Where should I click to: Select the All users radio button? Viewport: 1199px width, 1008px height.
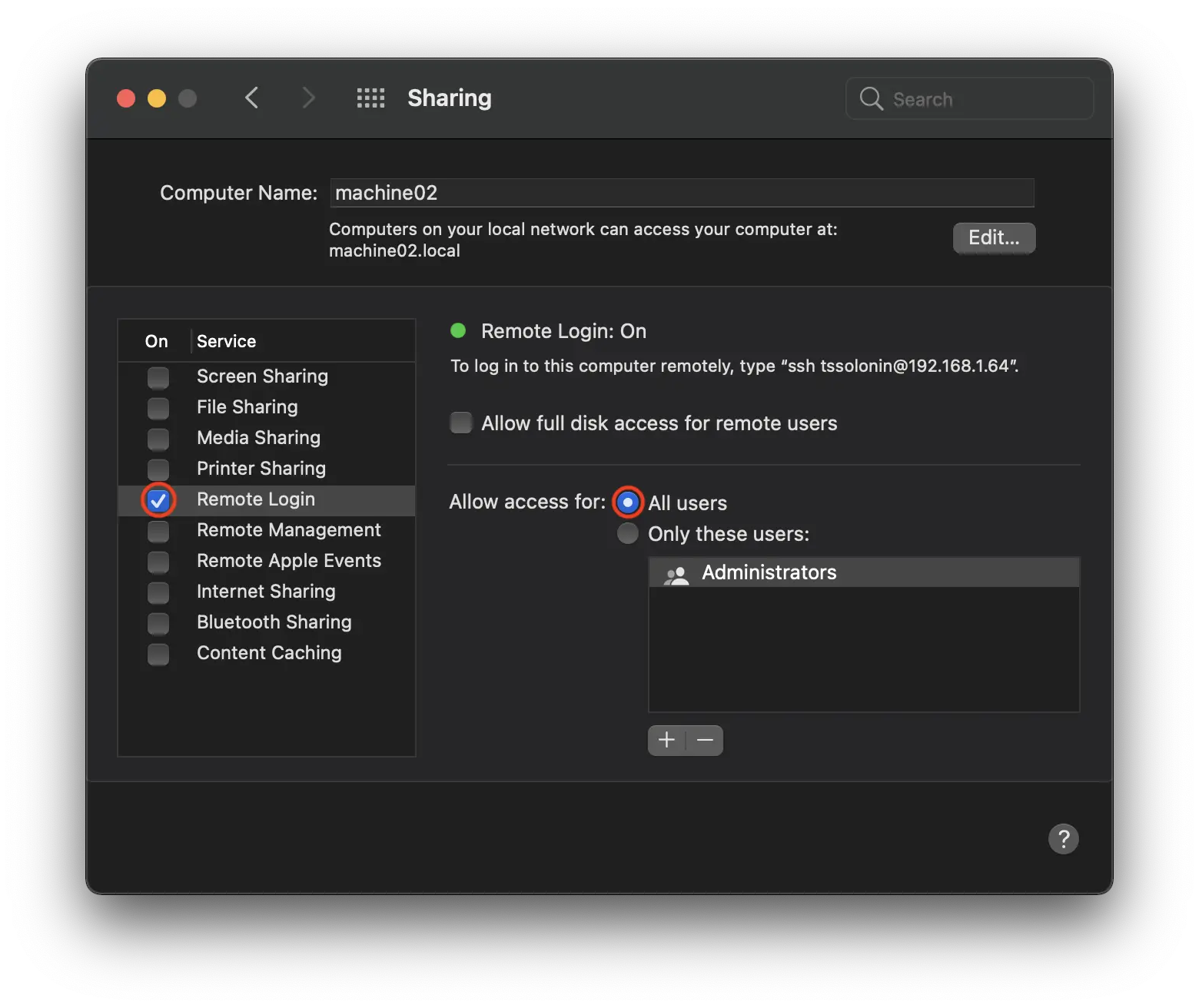627,502
